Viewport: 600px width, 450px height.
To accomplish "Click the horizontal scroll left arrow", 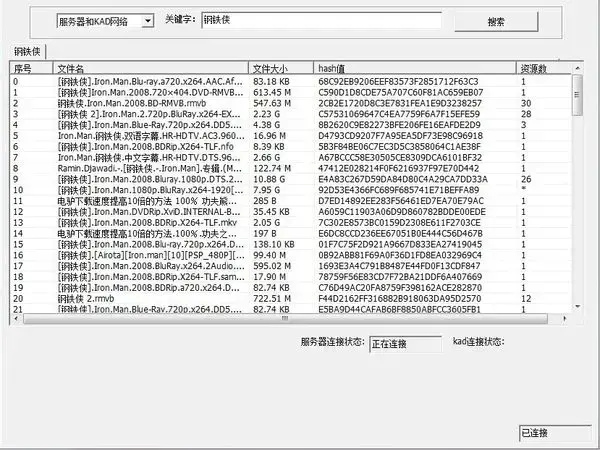I will tap(16, 318).
